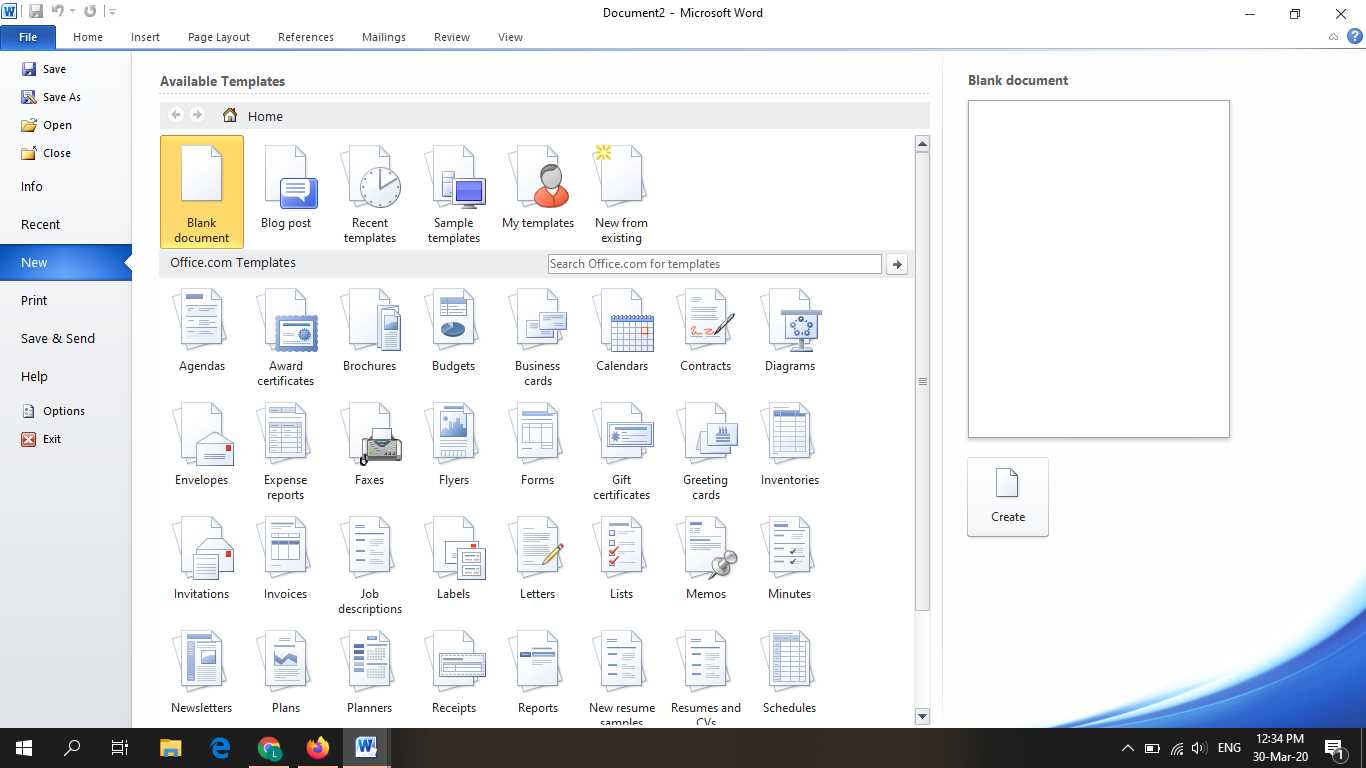Open the Labels template category

(454, 559)
